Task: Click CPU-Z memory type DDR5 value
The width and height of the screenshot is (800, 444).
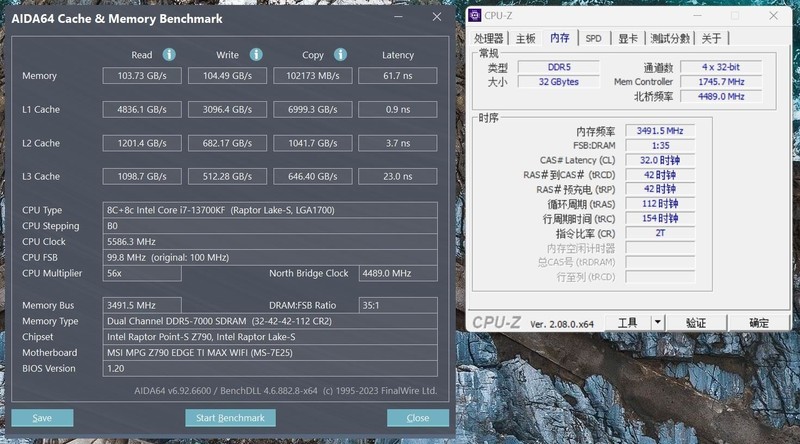Action: (559, 67)
